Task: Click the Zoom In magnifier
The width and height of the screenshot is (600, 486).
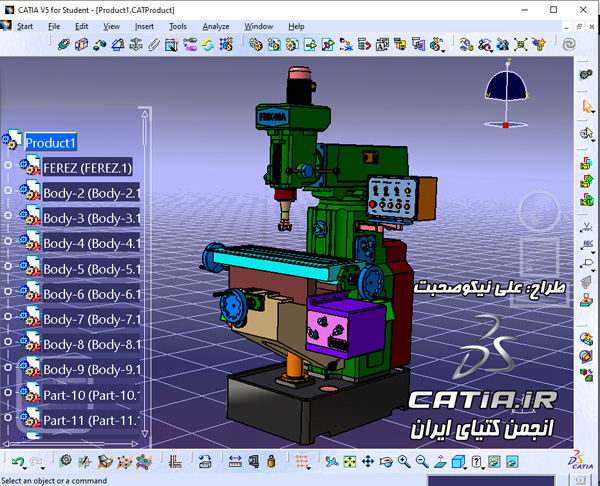Action: click(x=404, y=462)
